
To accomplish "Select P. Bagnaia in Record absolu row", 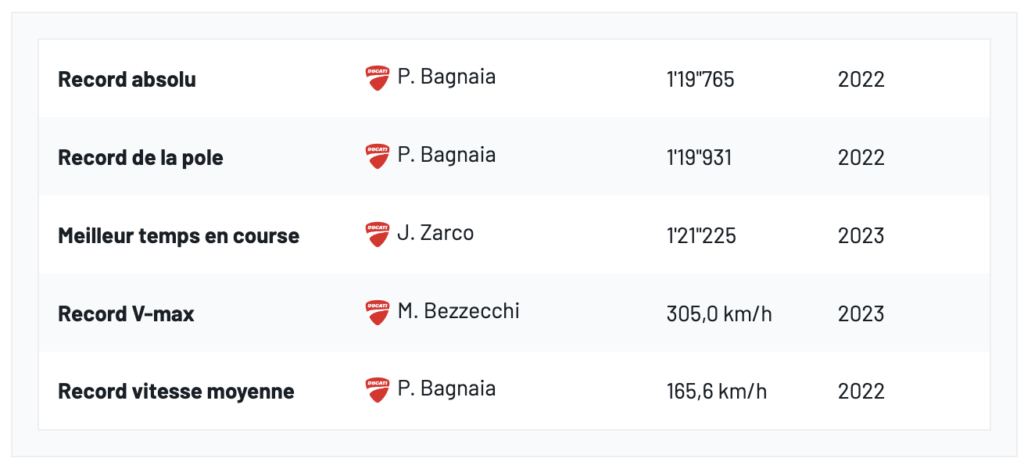I will 446,77.
